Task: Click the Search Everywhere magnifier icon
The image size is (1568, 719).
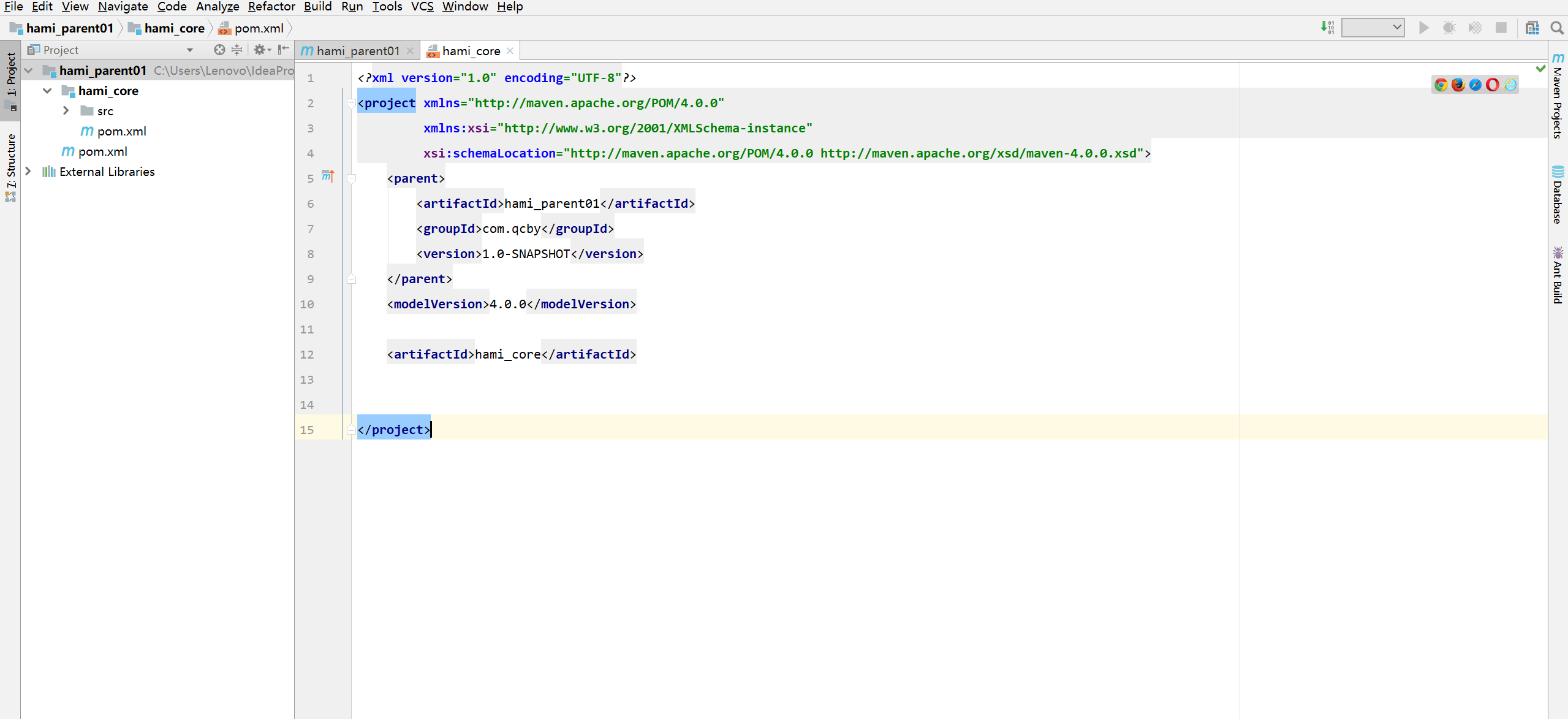Action: point(1556,28)
